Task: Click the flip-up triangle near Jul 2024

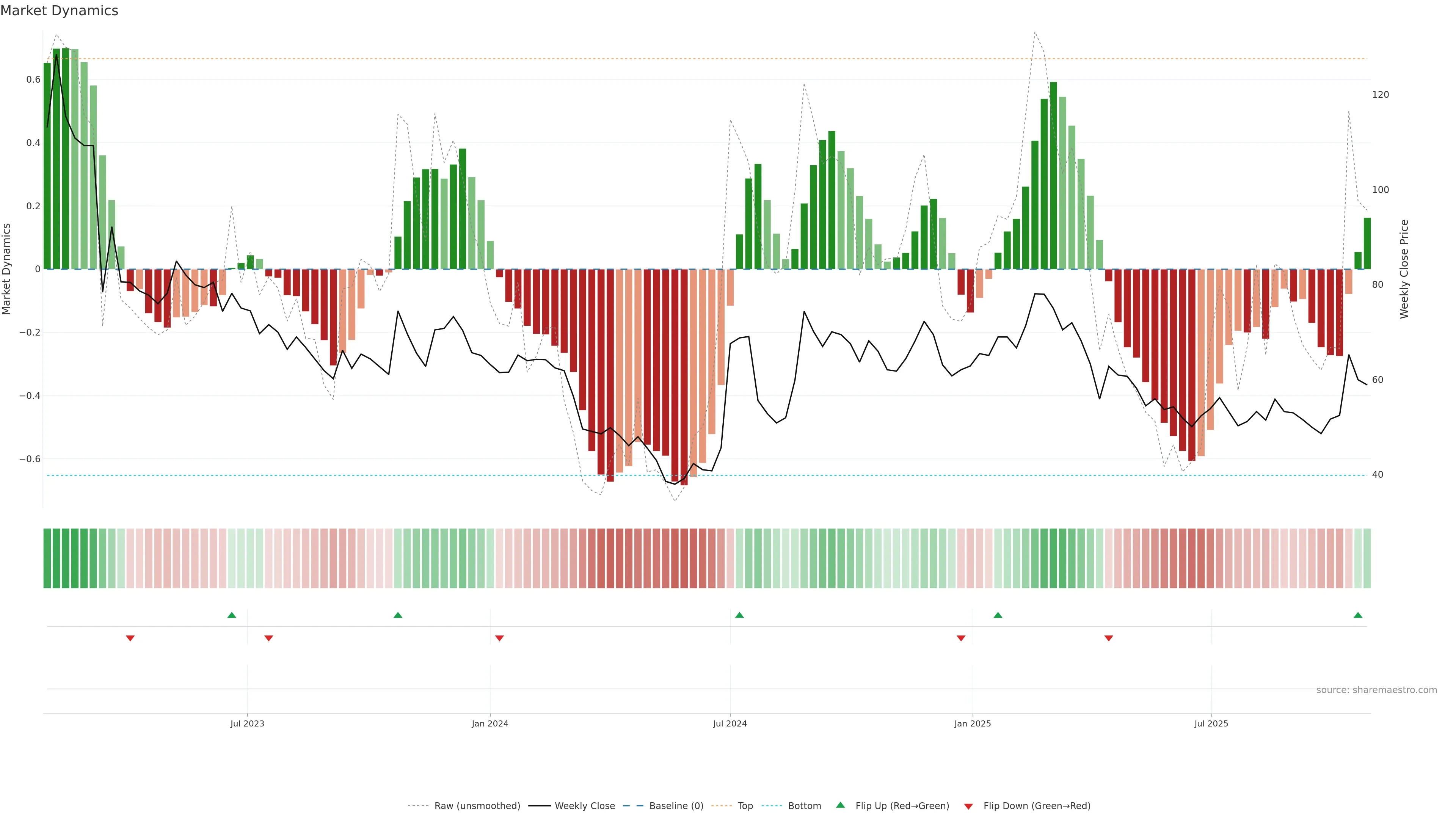Action: [739, 615]
